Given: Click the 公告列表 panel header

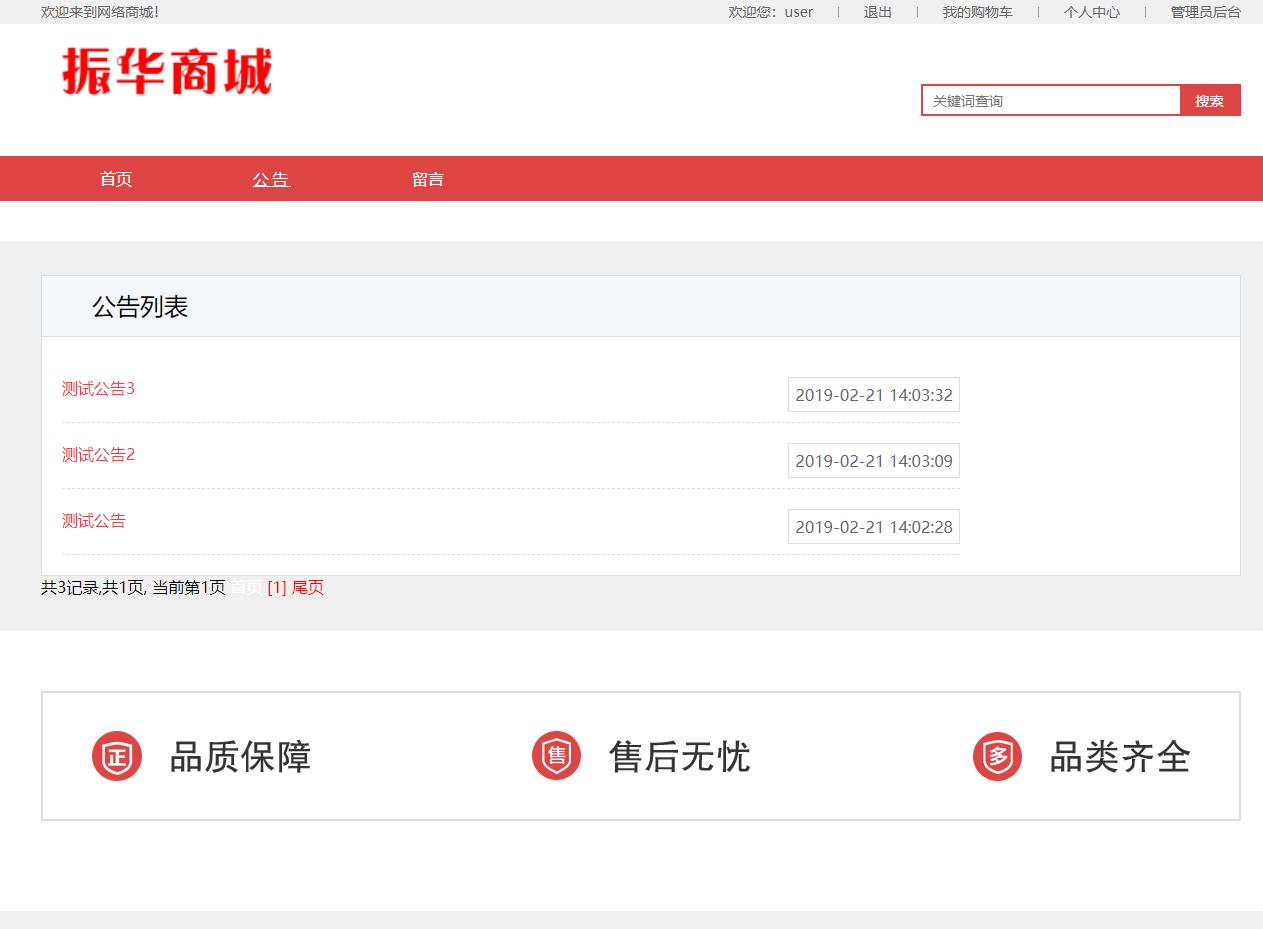Looking at the screenshot, I should 140,307.
